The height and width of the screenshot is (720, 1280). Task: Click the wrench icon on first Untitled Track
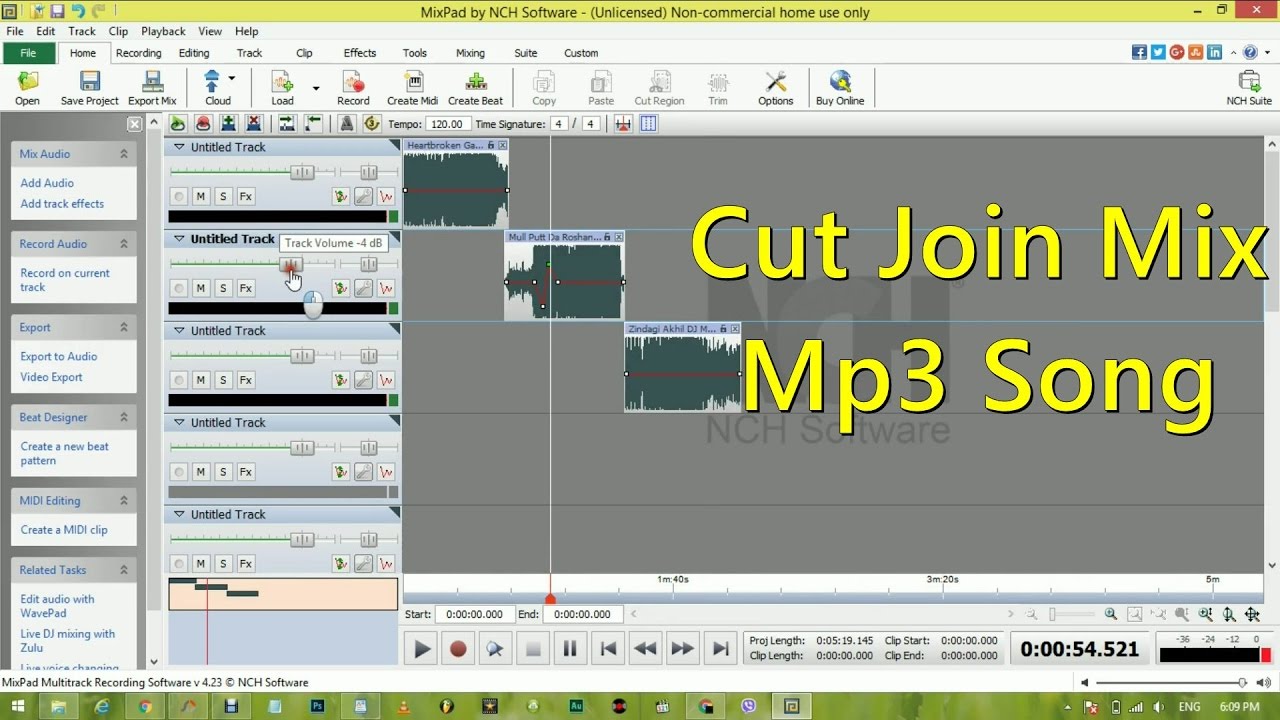(364, 196)
